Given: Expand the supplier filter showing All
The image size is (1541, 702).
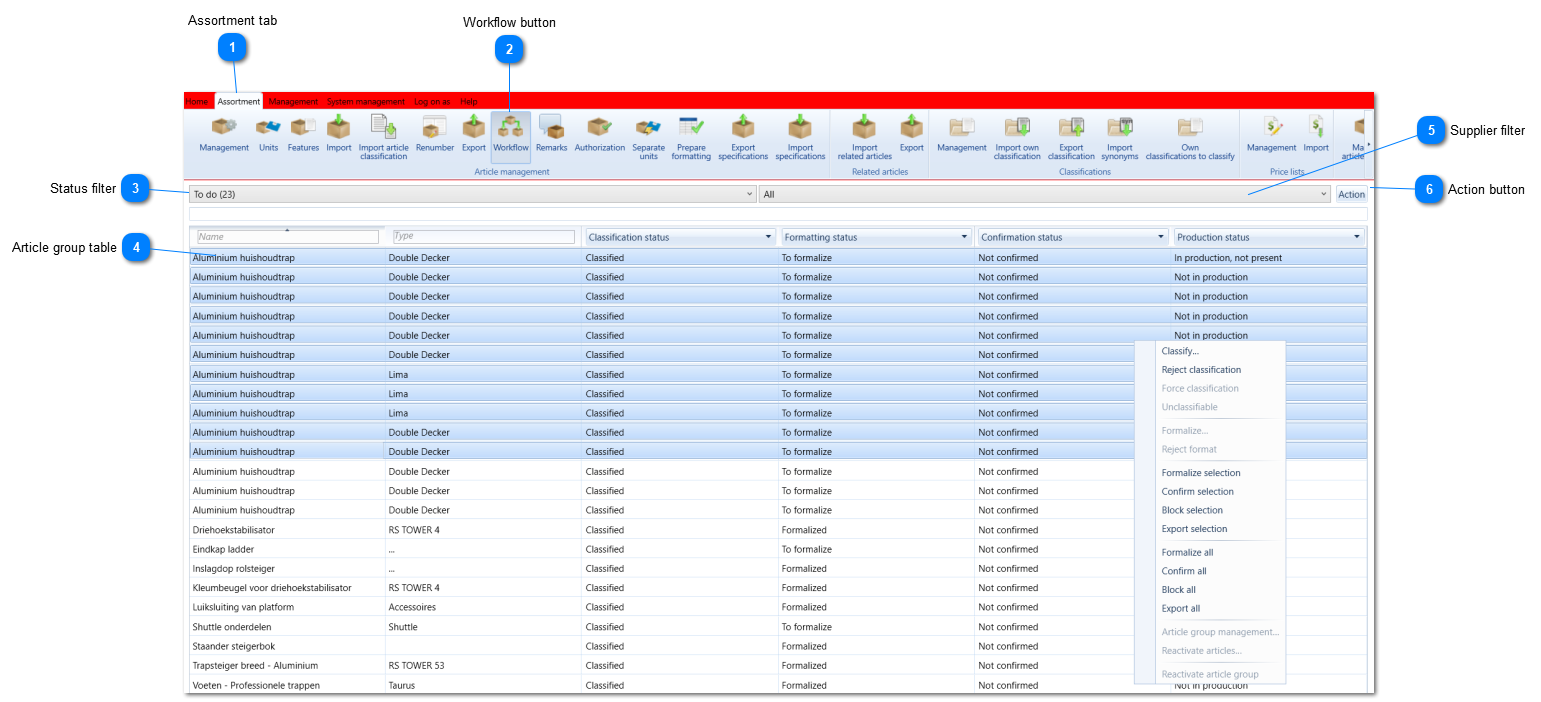Looking at the screenshot, I should [x=1045, y=194].
